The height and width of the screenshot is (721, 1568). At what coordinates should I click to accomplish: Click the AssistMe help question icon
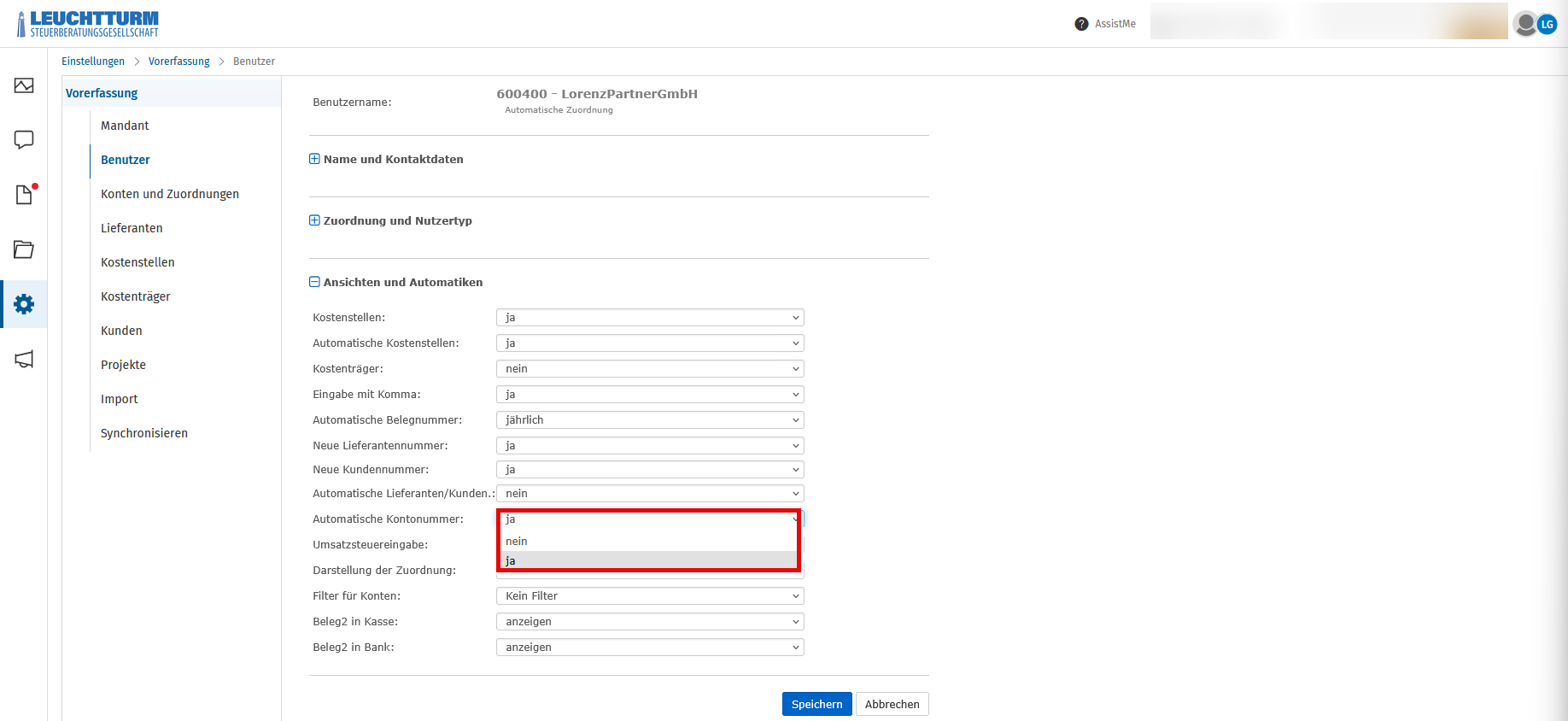click(1081, 24)
